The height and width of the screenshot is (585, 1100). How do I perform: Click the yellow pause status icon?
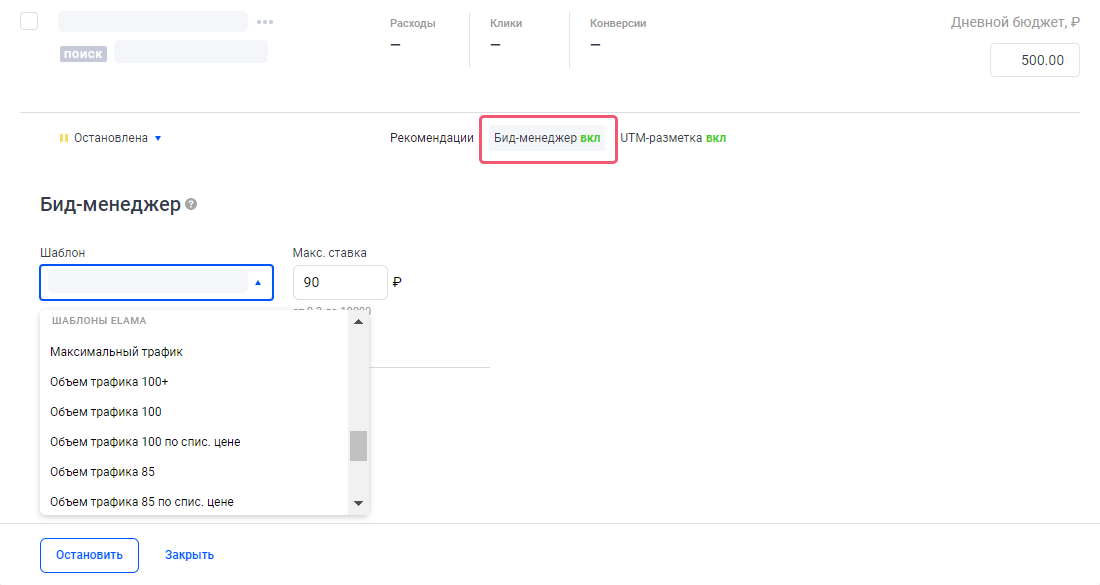tap(64, 138)
